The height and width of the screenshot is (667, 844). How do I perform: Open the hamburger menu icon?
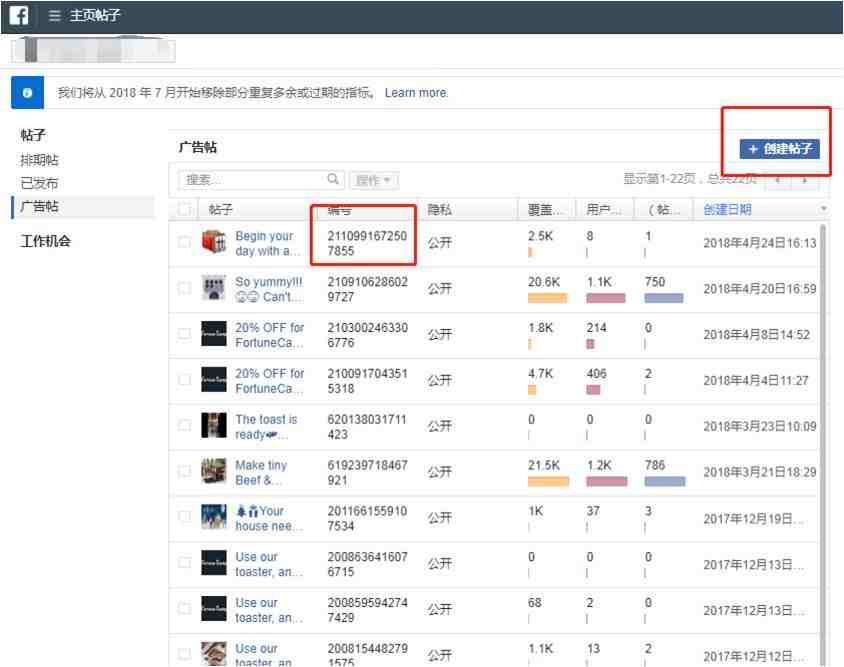pyautogui.click(x=54, y=16)
